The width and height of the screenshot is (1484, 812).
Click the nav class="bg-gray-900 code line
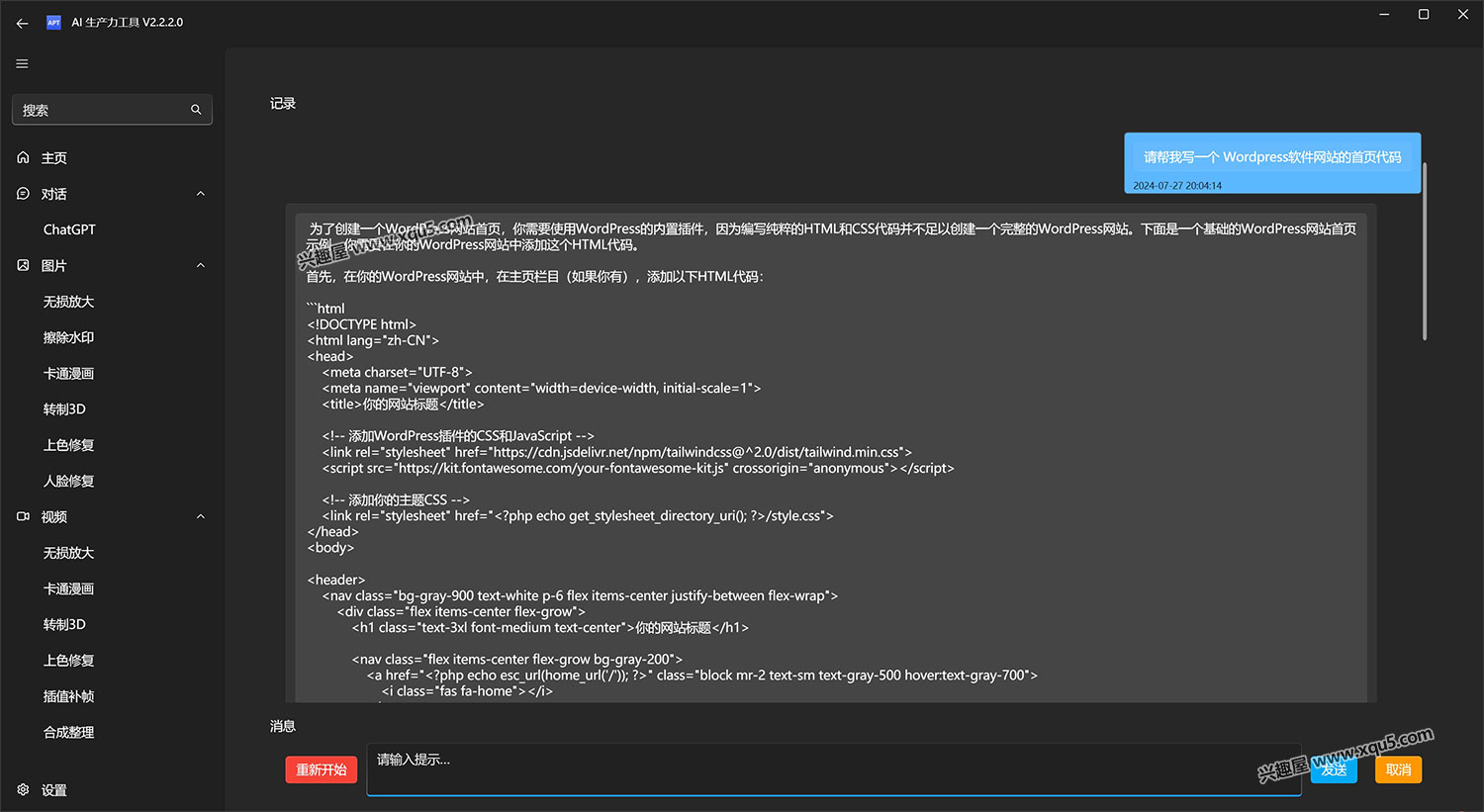coord(580,595)
